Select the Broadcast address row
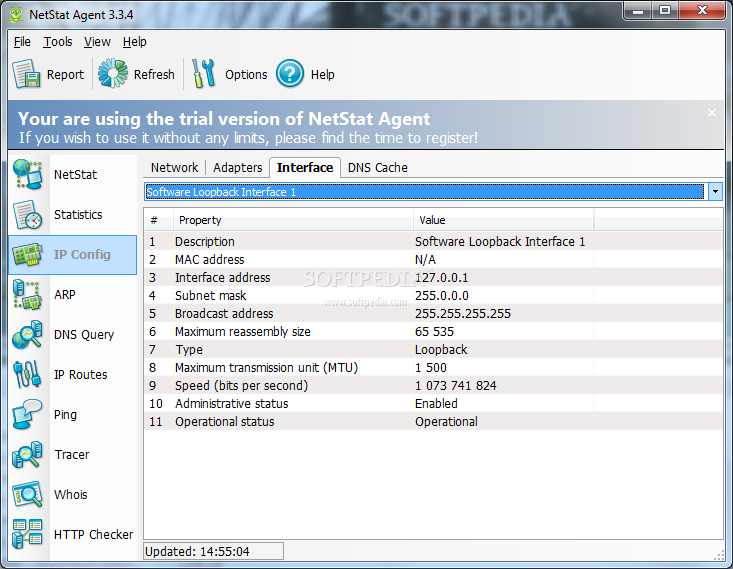This screenshot has height=569, width=733. 433,314
